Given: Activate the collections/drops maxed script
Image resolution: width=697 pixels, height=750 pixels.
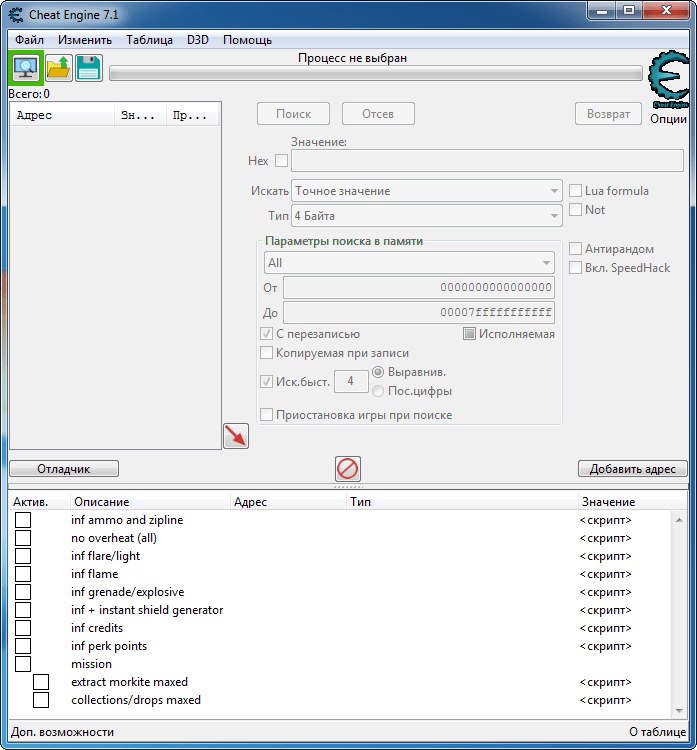Looking at the screenshot, I should (x=41, y=700).
